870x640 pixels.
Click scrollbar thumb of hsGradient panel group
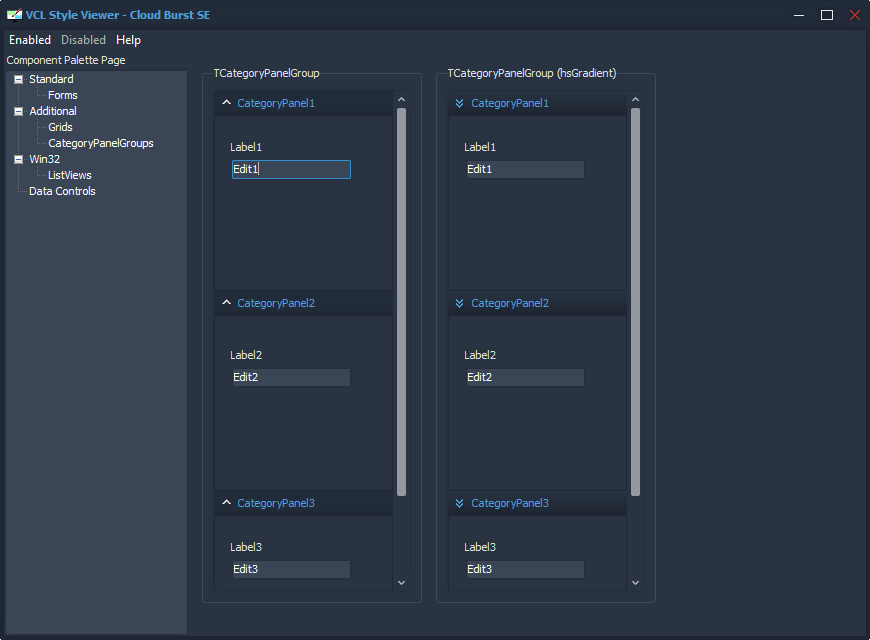coord(636,302)
